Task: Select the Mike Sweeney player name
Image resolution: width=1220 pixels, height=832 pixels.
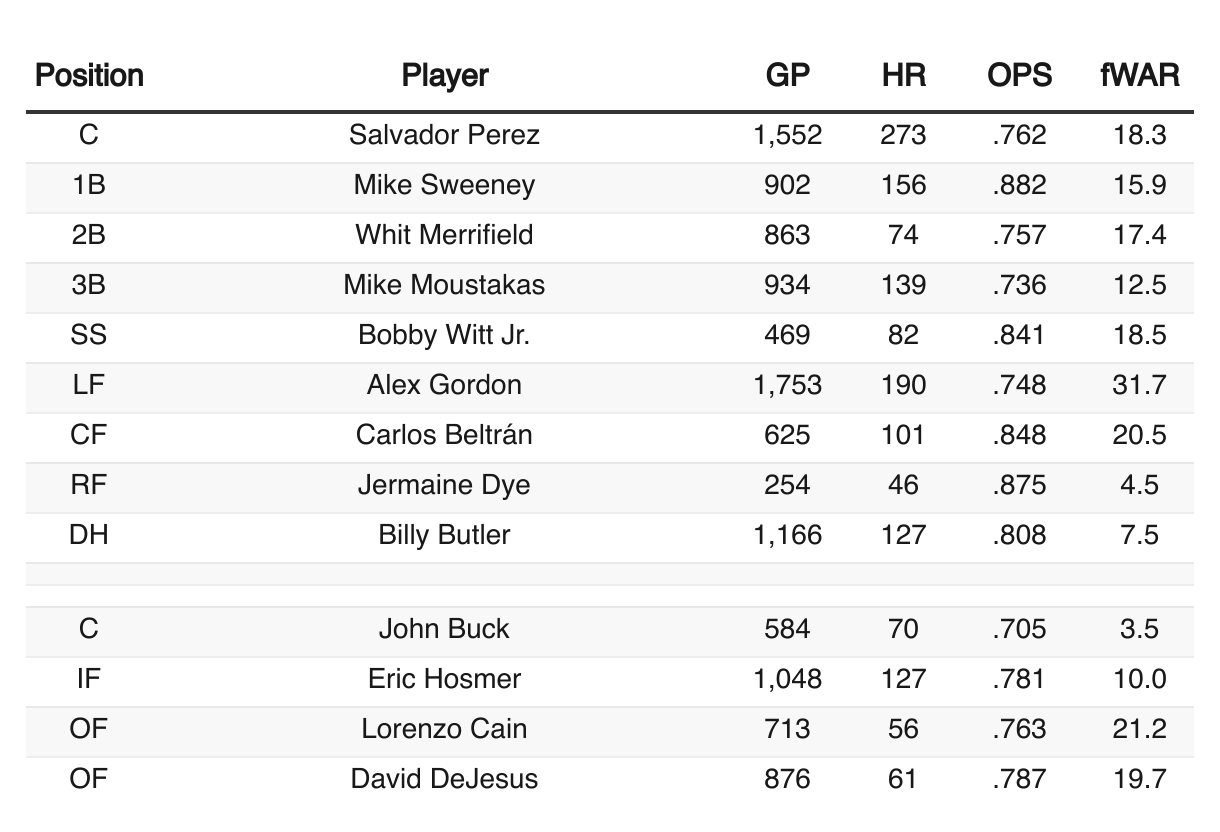Action: pos(444,185)
